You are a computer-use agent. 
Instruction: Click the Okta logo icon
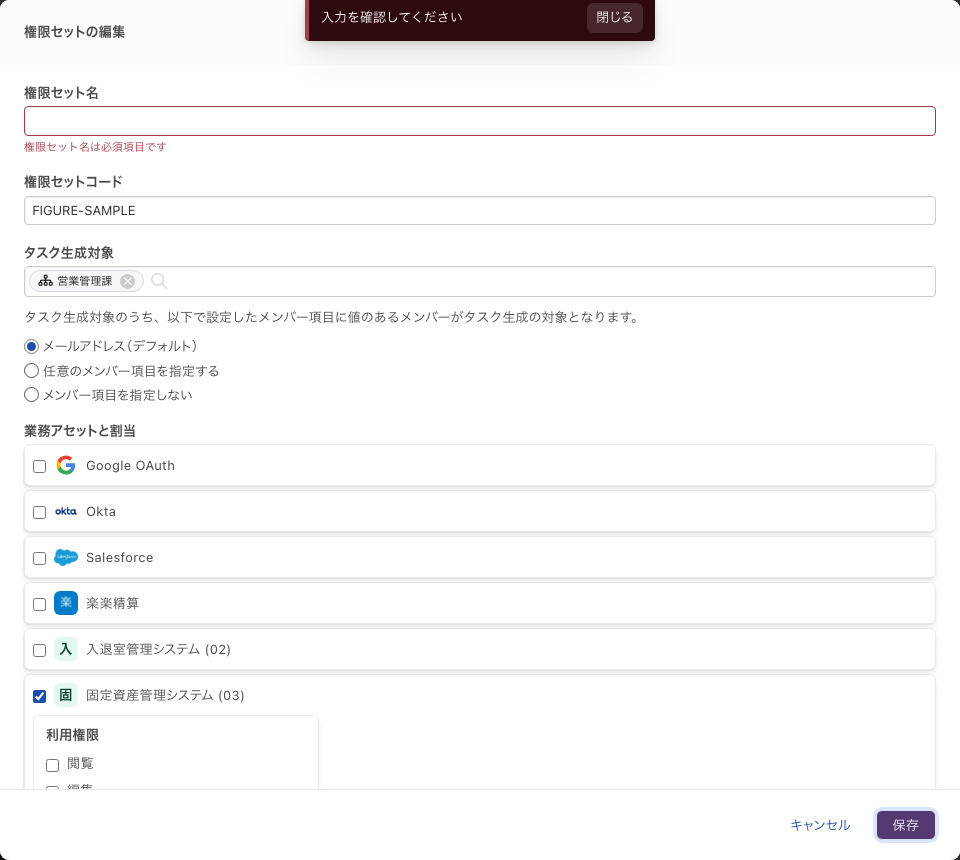[x=66, y=511]
